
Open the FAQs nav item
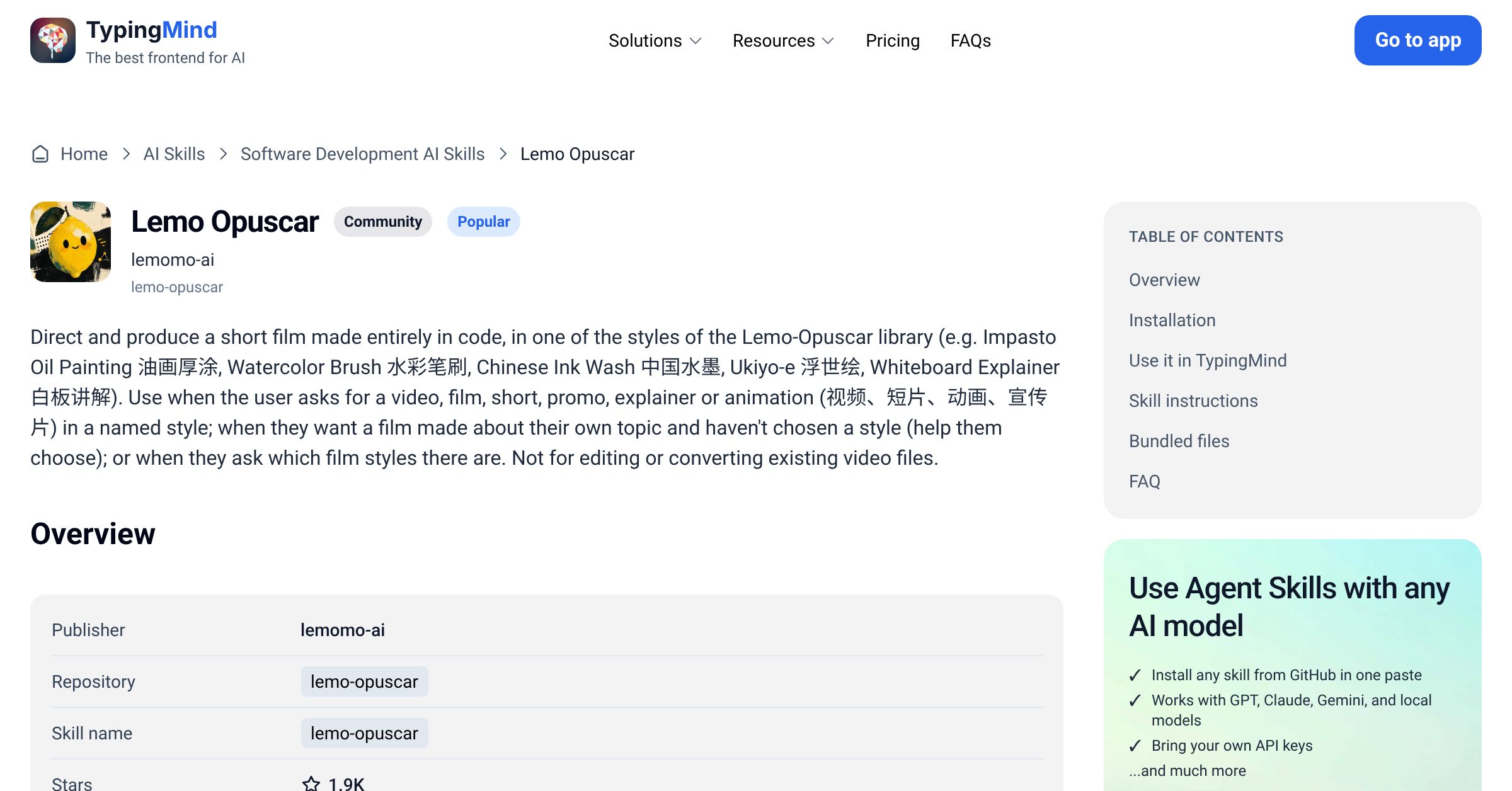pos(971,41)
